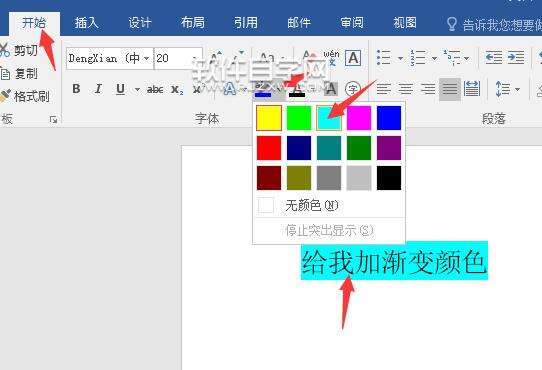542x370 pixels.
Task: Expand the bullet list dropdown arrow
Action: pos(400,58)
